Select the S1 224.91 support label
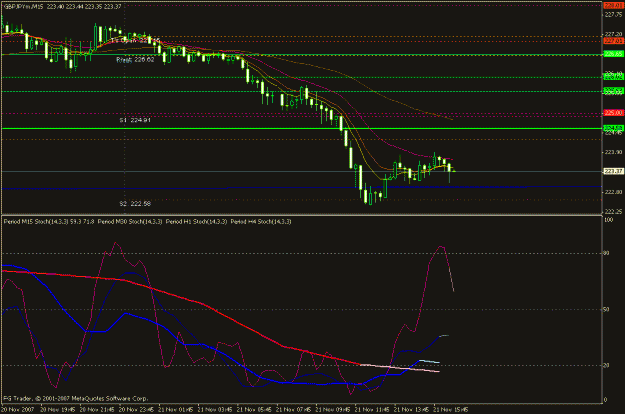625x414 pixels. [135, 120]
